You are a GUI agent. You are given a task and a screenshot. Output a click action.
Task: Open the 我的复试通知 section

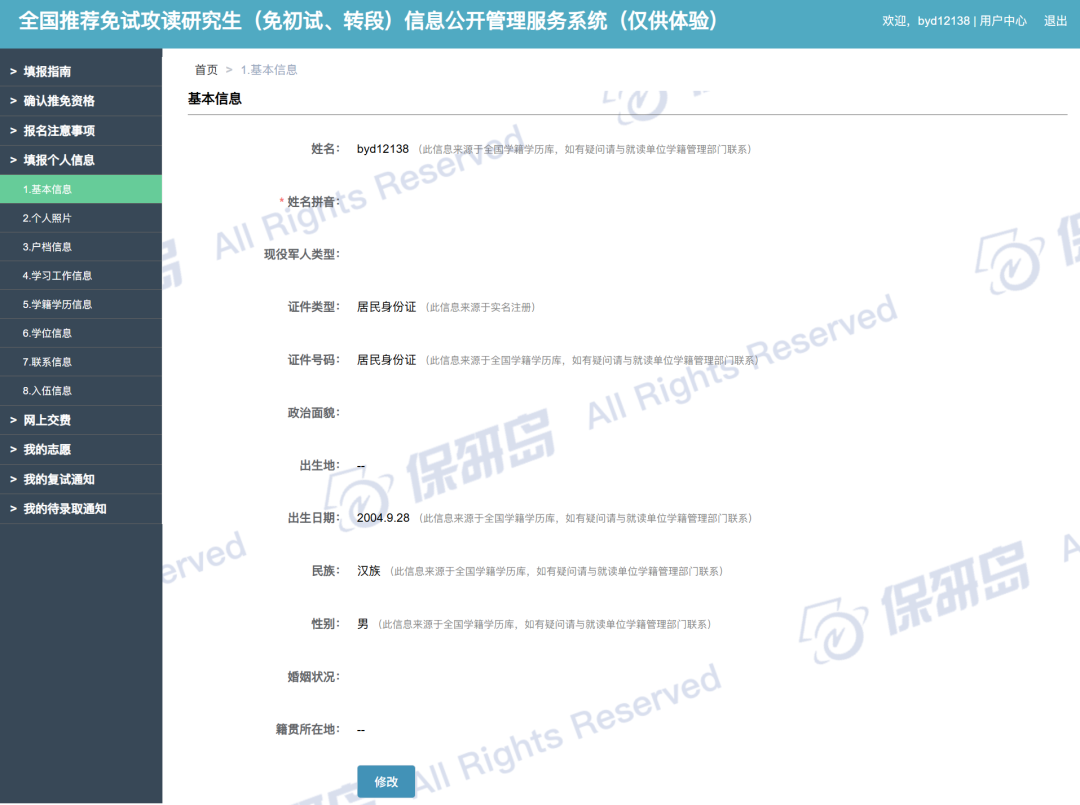(x=60, y=478)
